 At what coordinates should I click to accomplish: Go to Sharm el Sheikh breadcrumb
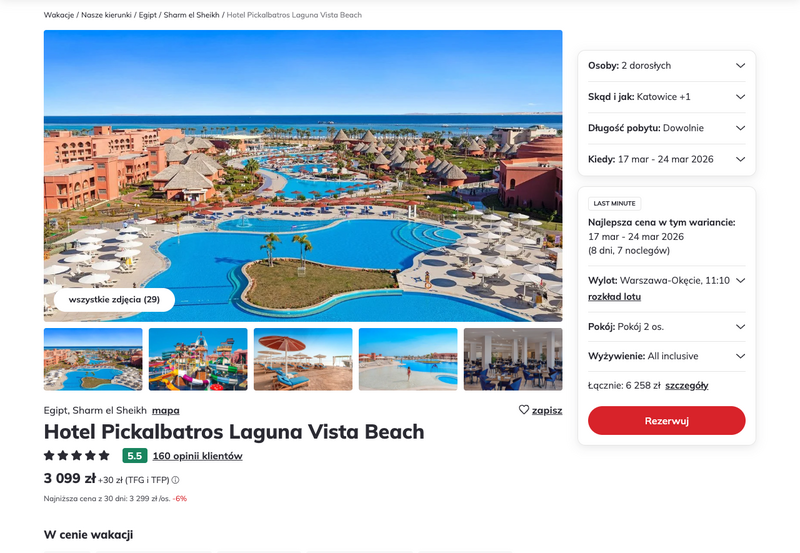(191, 15)
